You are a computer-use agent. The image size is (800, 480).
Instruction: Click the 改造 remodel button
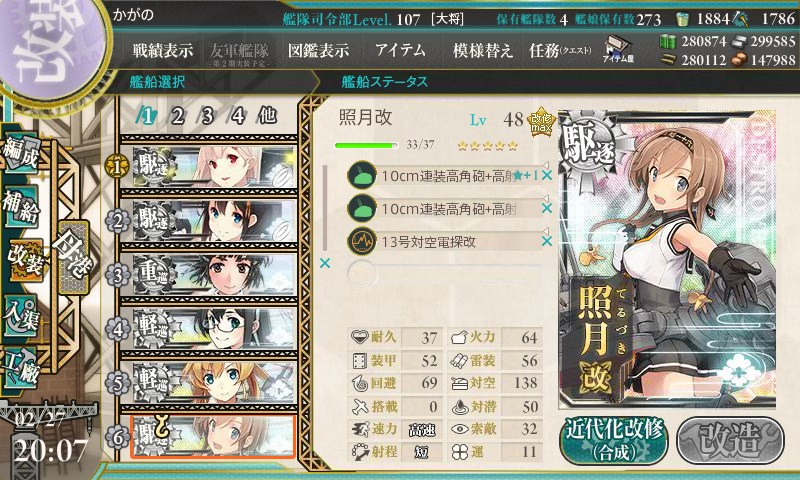coord(730,440)
